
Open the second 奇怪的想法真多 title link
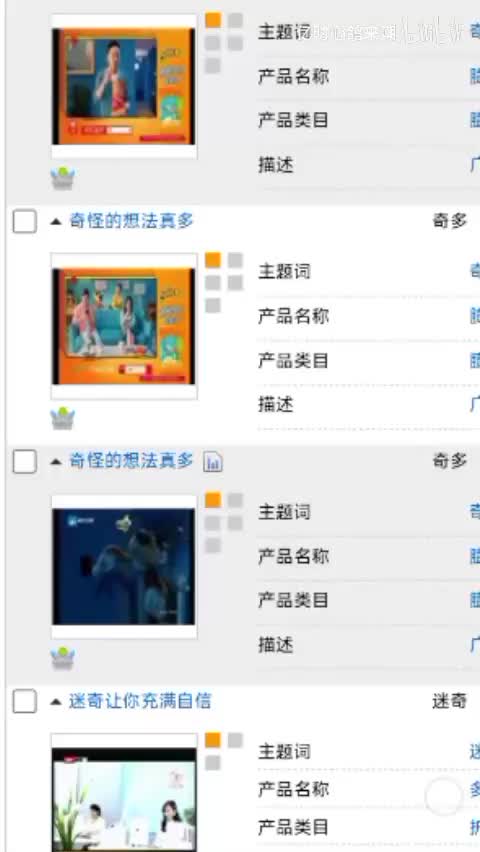131,461
